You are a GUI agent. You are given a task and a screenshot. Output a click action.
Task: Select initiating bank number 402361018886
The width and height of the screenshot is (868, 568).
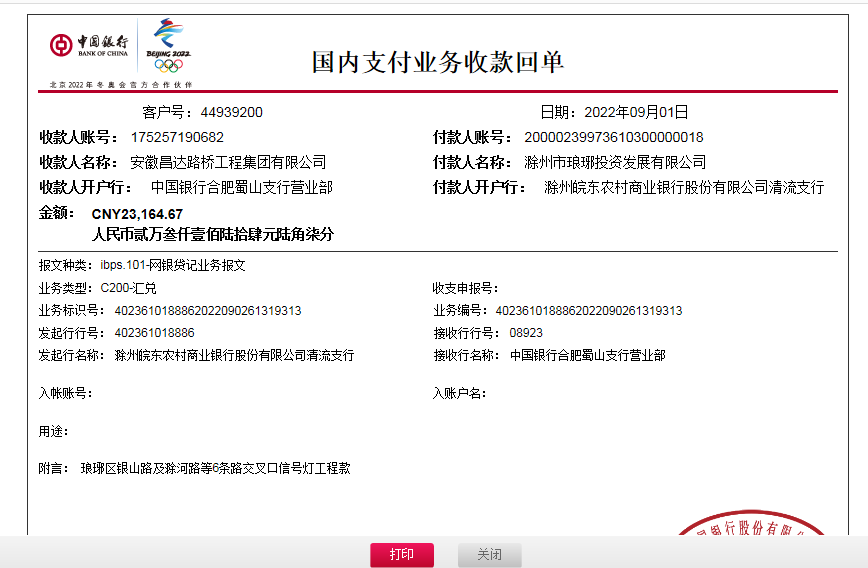click(154, 332)
